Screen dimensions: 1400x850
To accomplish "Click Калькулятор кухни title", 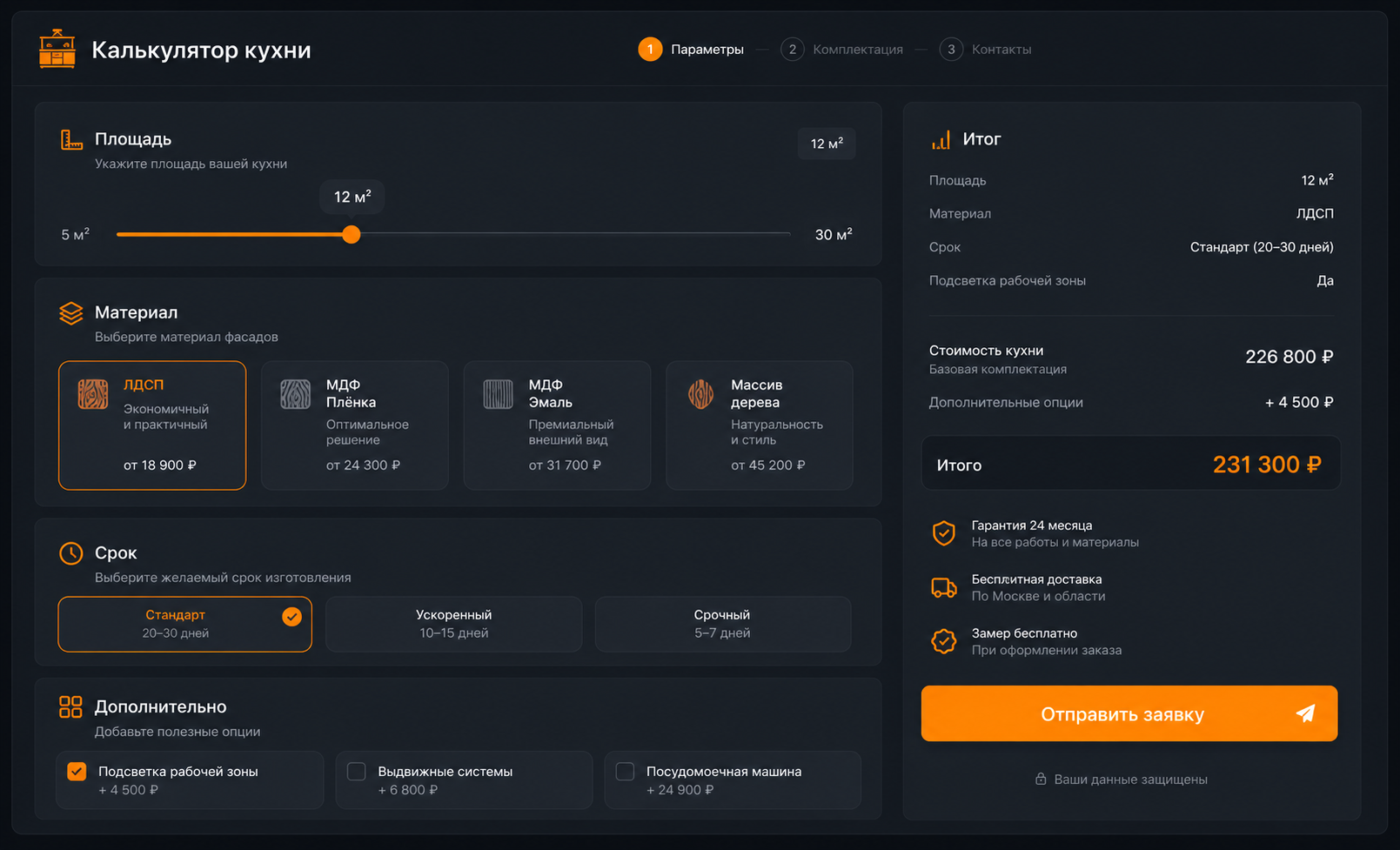I will [201, 50].
